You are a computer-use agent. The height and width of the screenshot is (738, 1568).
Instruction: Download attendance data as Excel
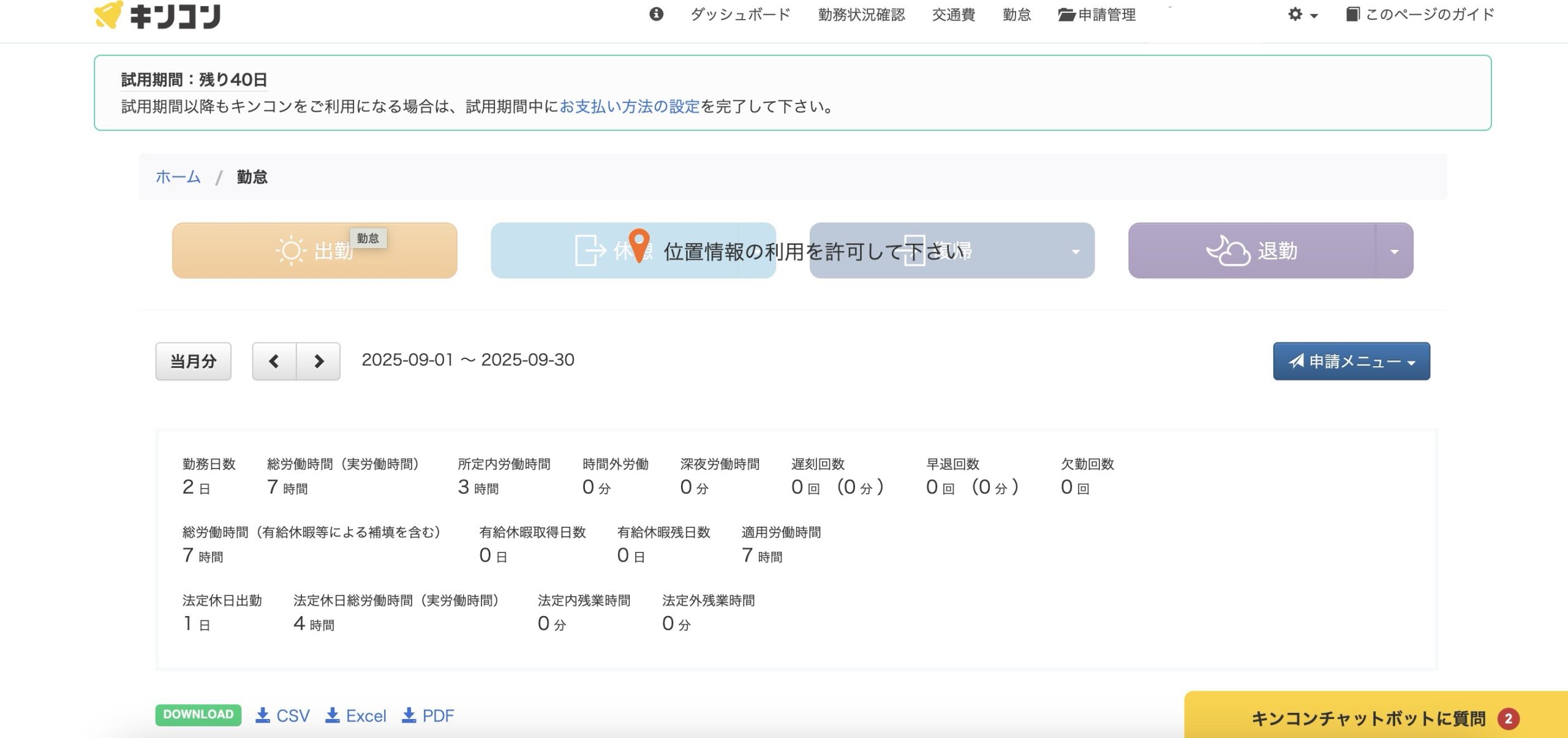(356, 715)
